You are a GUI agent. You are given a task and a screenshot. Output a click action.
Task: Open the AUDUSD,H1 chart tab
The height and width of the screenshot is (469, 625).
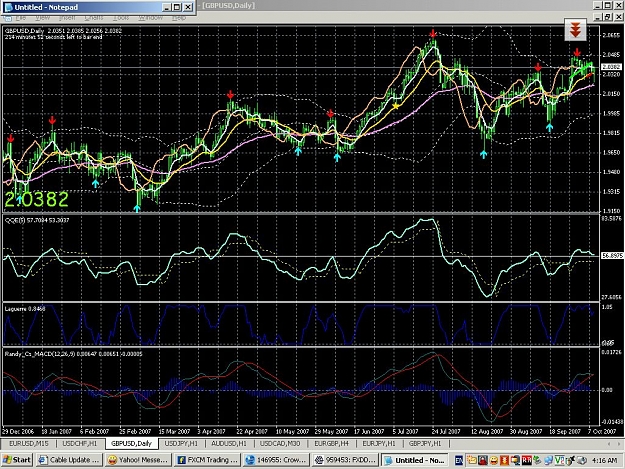[x=229, y=443]
